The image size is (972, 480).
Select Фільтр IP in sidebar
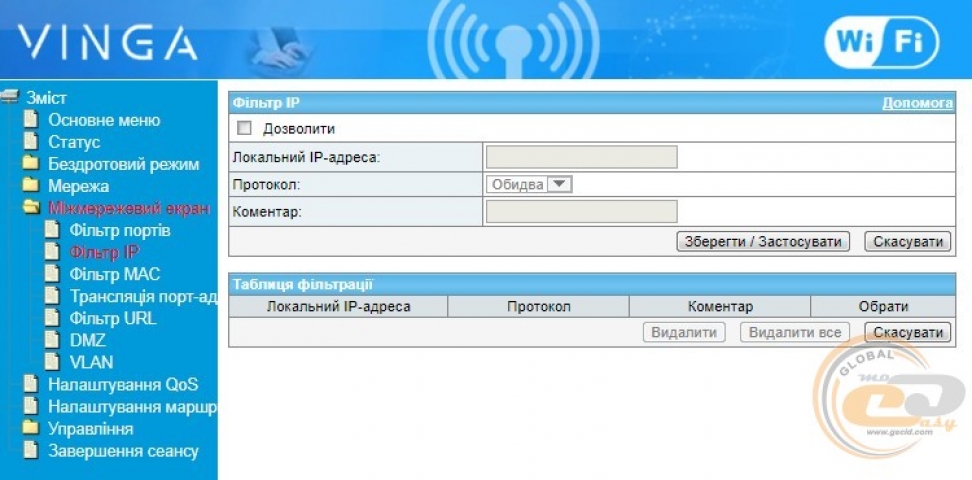point(104,252)
